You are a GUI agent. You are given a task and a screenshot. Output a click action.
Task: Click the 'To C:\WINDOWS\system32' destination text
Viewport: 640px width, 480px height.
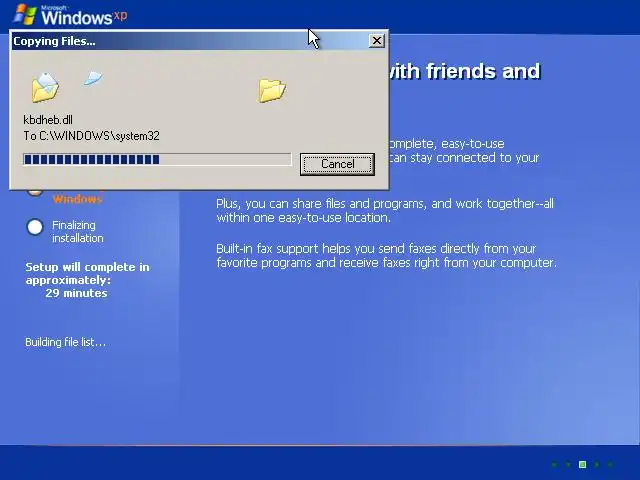[91, 136]
